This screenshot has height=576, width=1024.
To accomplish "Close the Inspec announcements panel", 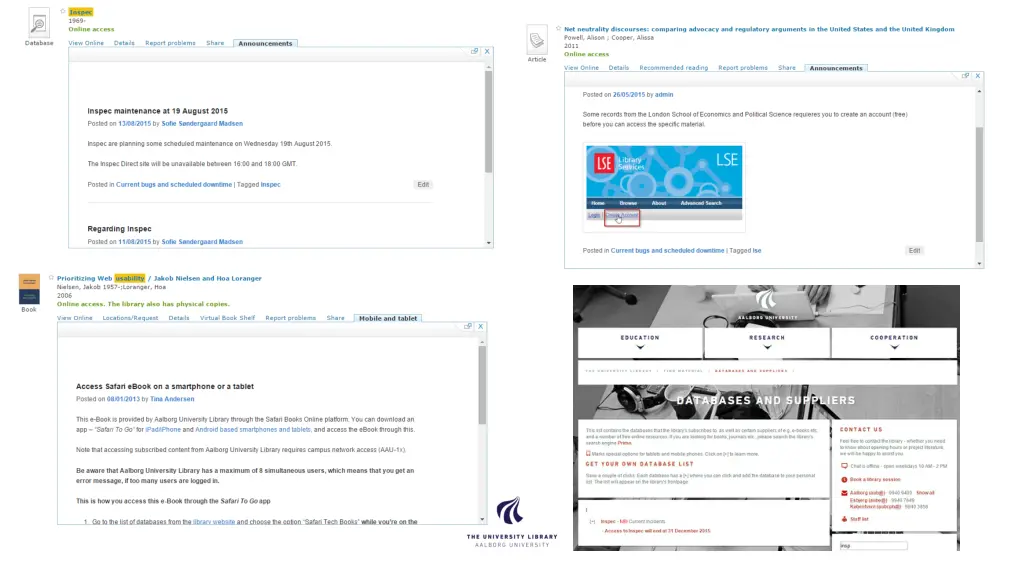I will click(487, 51).
